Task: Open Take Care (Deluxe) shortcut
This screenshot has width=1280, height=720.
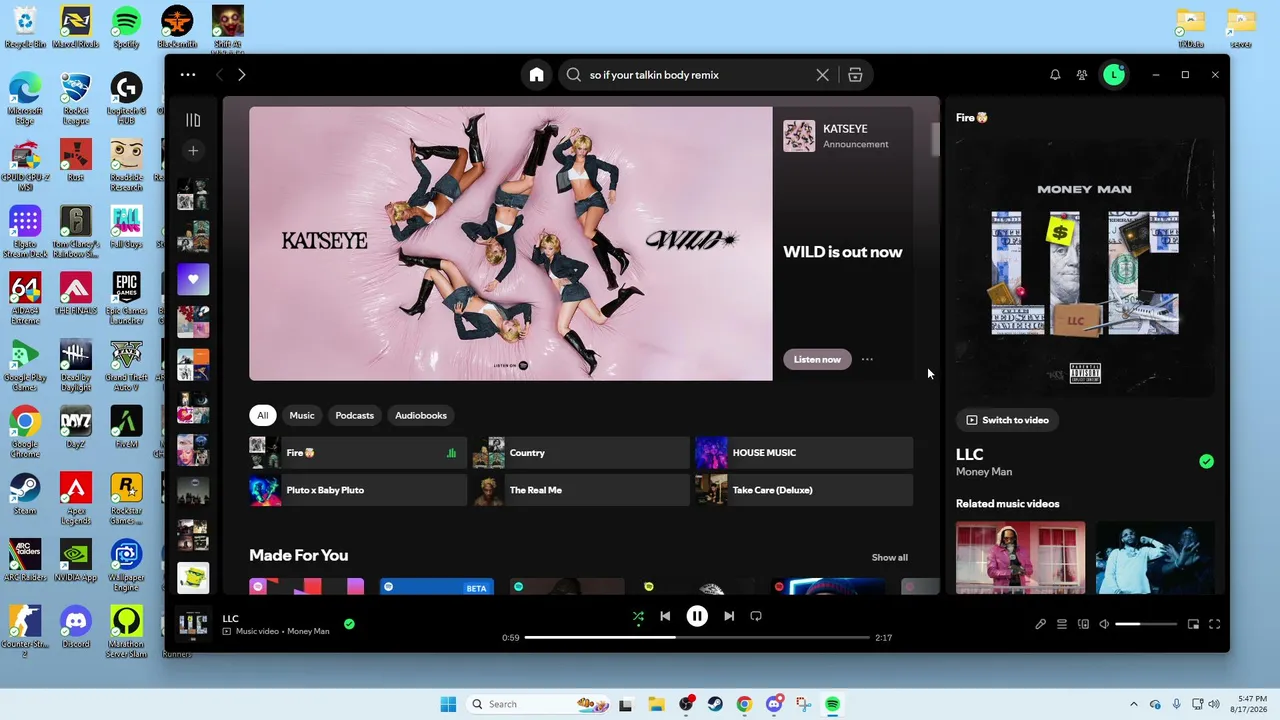Action: [804, 490]
